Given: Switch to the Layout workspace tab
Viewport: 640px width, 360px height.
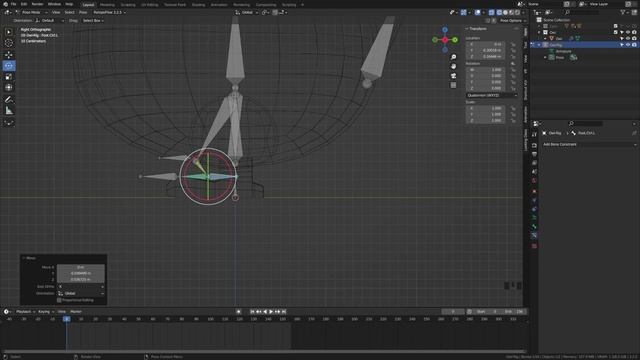Looking at the screenshot, I should coord(88,5).
